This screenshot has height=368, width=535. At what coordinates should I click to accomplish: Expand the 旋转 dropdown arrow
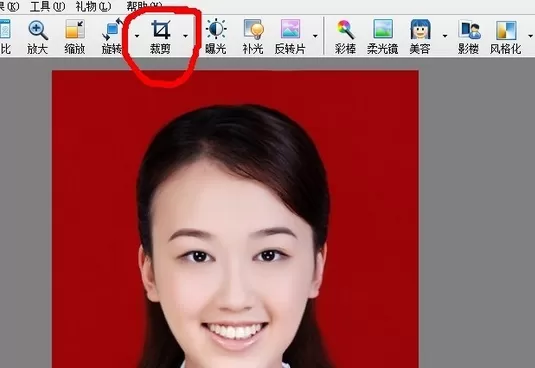pos(137,35)
